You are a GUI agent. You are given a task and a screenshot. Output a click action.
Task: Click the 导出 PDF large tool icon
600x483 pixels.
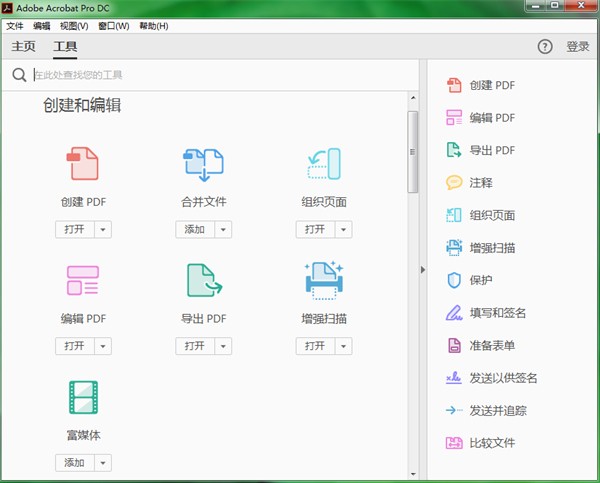pos(204,281)
